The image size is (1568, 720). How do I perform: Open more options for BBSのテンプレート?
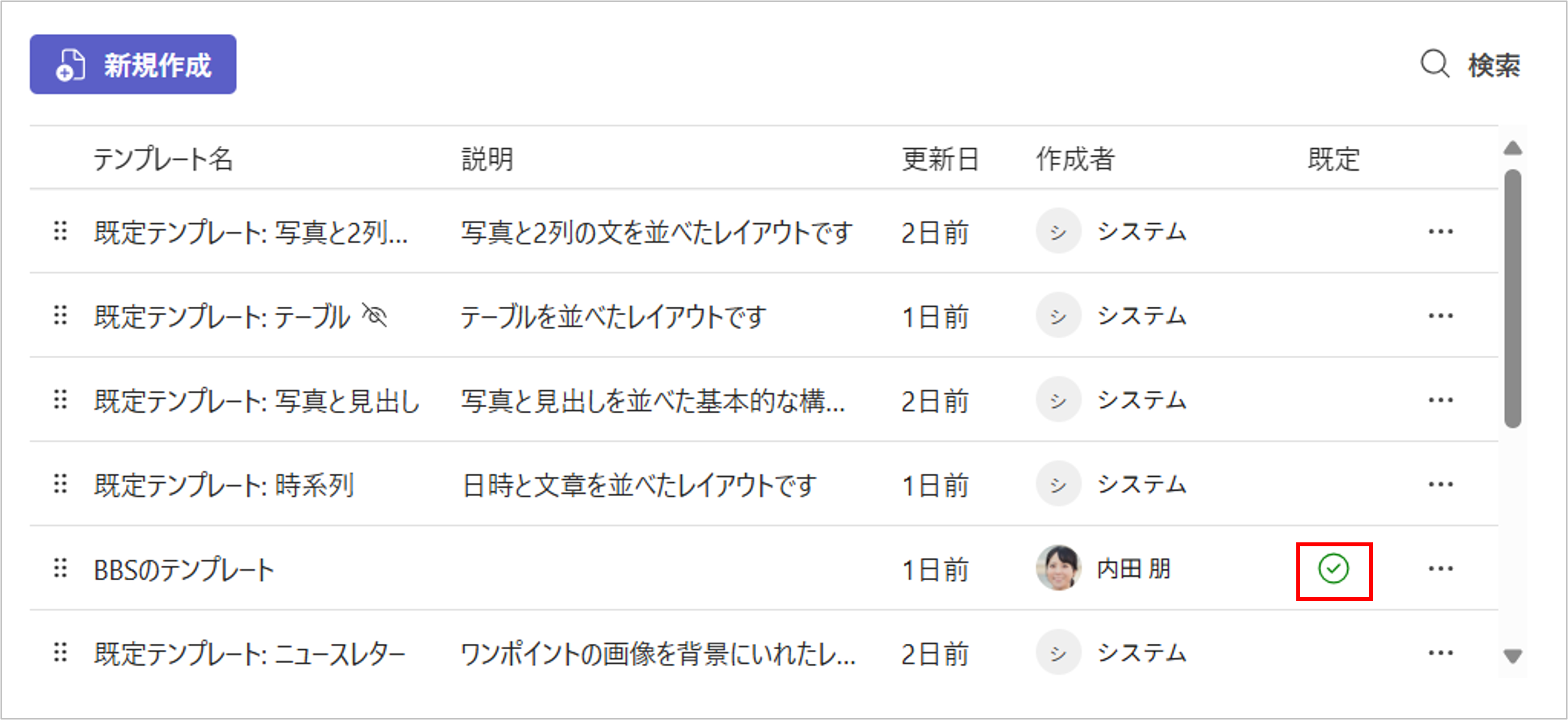coord(1440,569)
